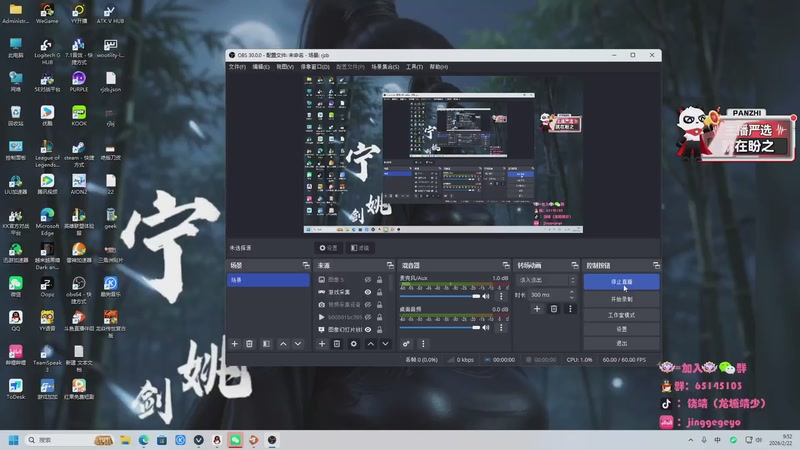
Task: Click the 停止直播 button
Action: [x=621, y=282]
